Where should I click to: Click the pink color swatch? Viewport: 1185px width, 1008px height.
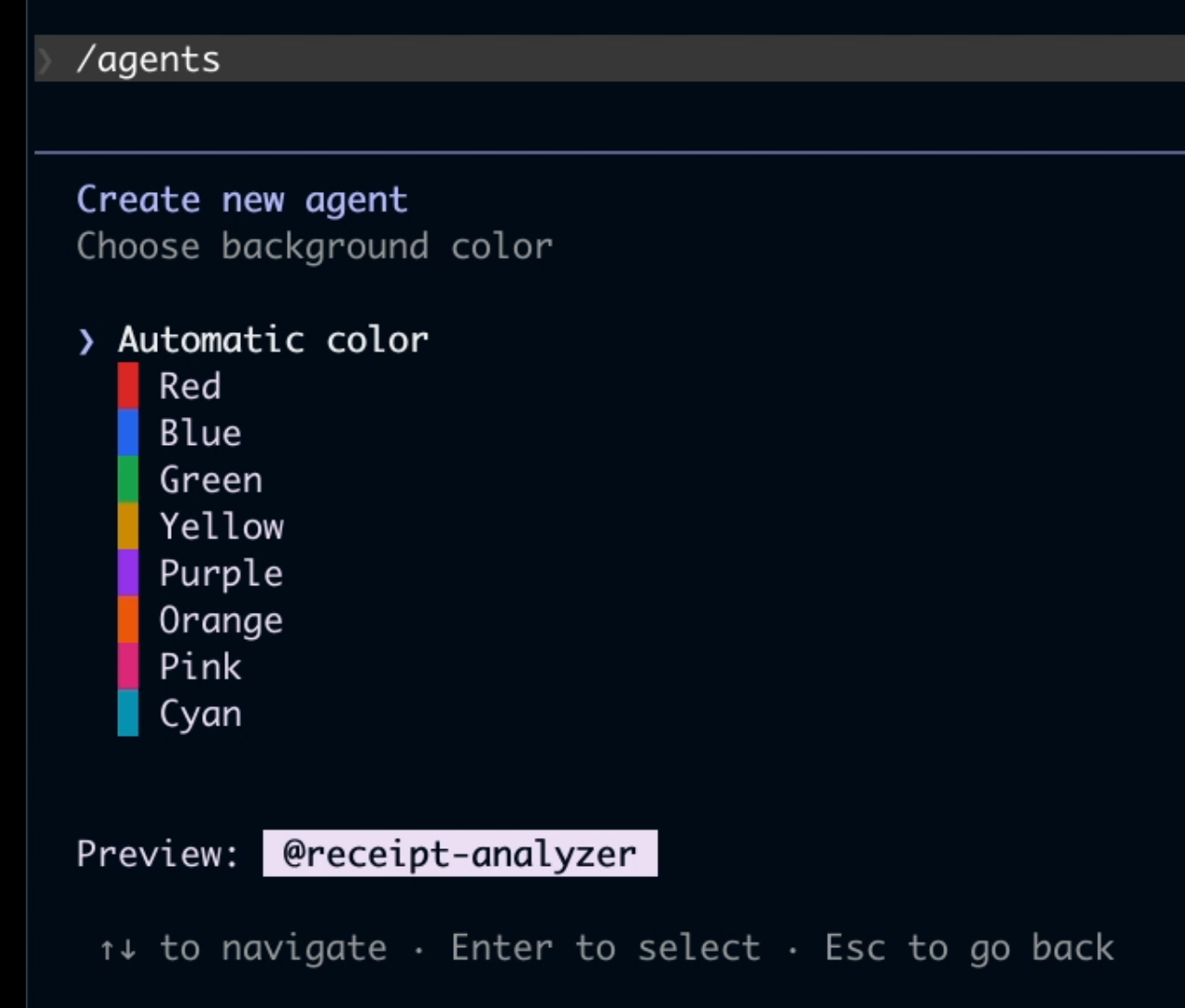click(128, 666)
